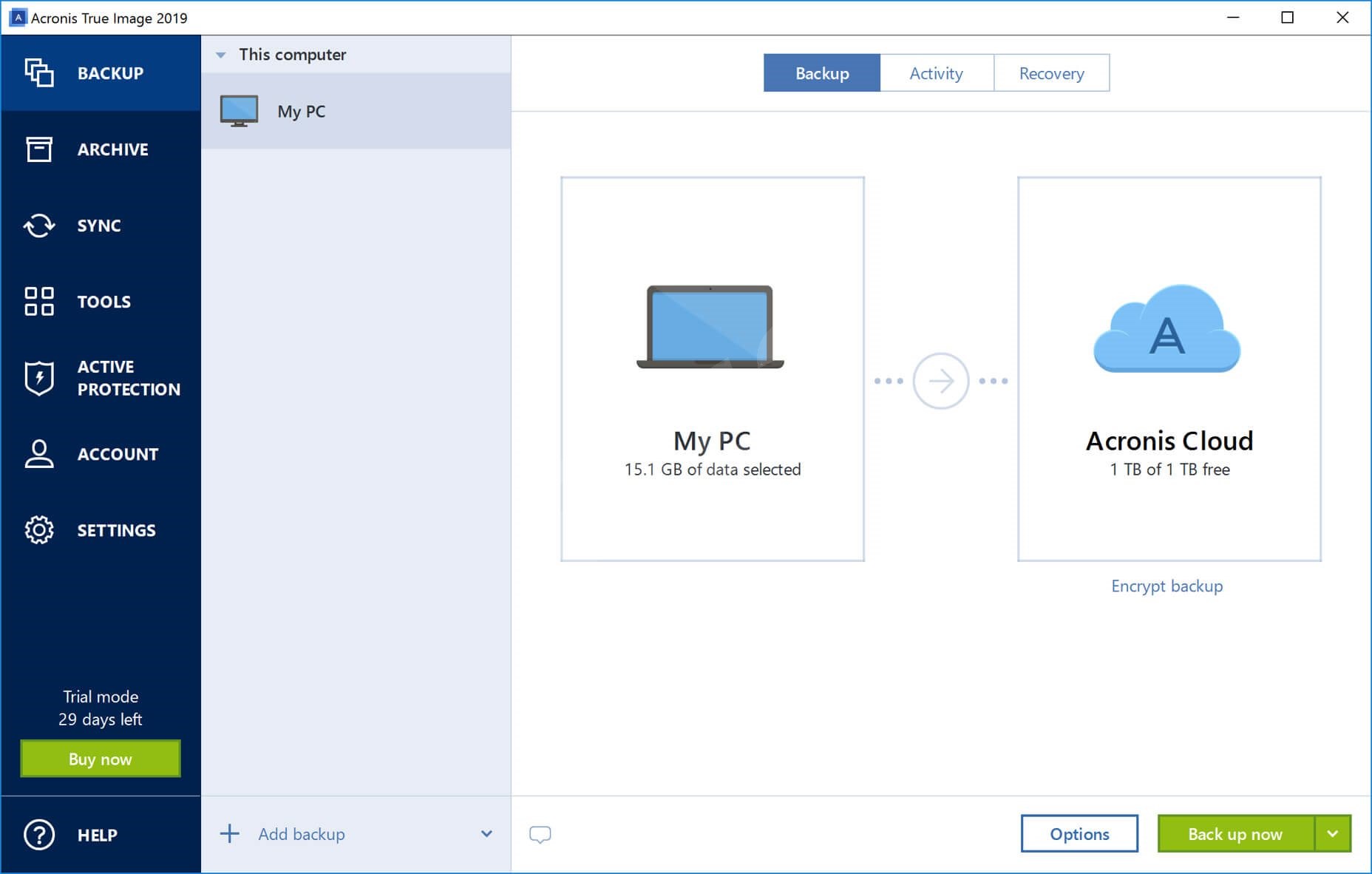Expand the Add backup dropdown chevron

[486, 834]
